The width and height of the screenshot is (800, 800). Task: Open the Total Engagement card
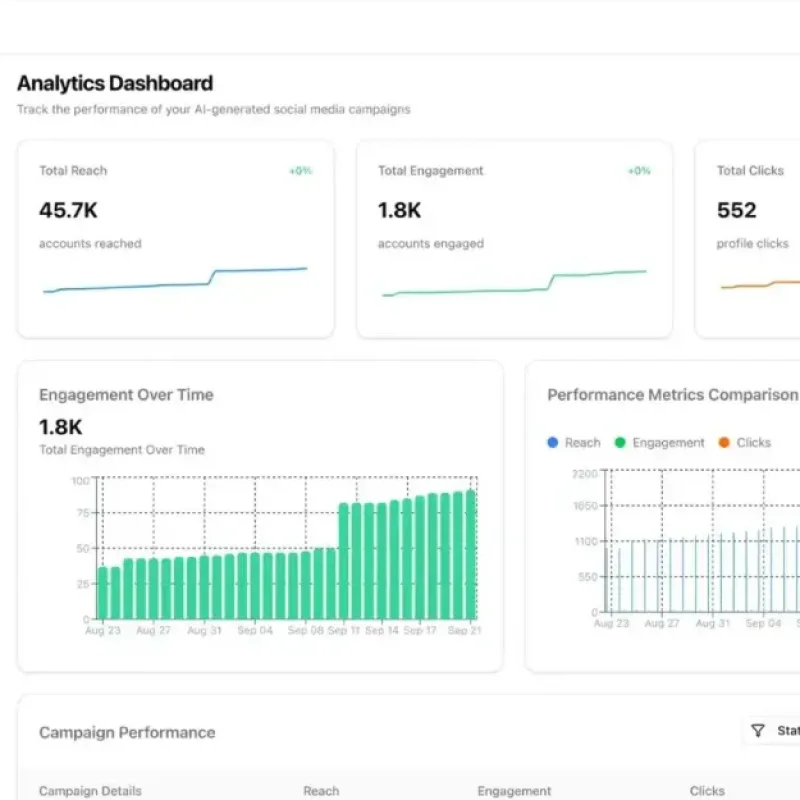click(514, 239)
